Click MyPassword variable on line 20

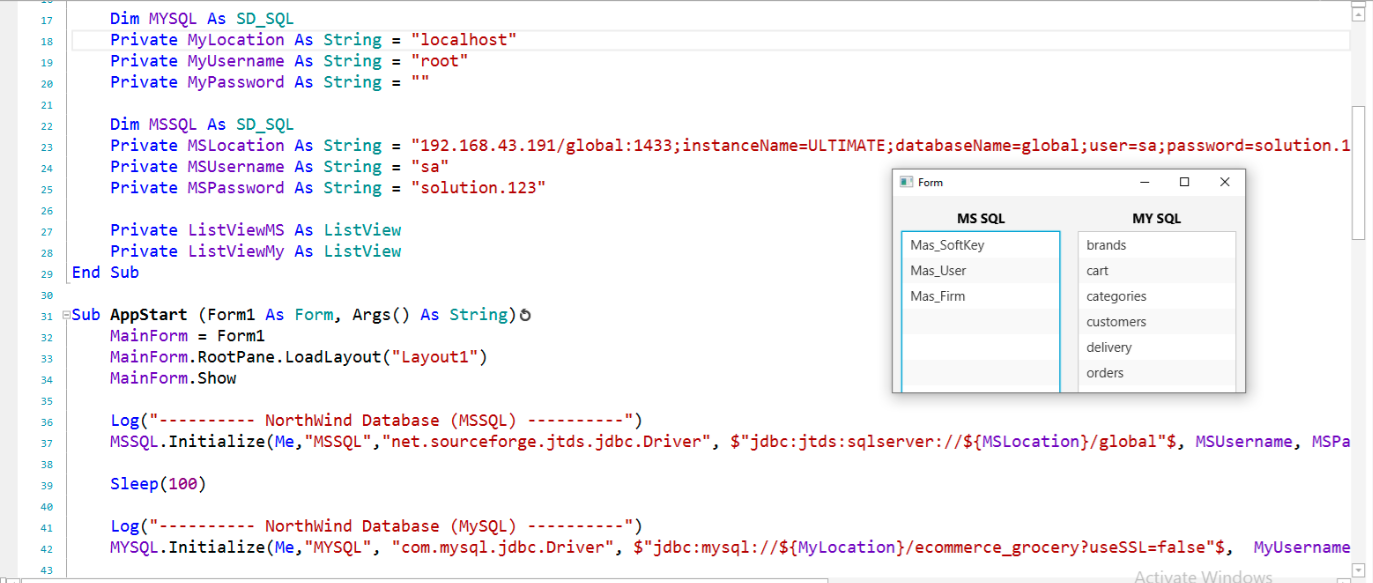[236, 82]
